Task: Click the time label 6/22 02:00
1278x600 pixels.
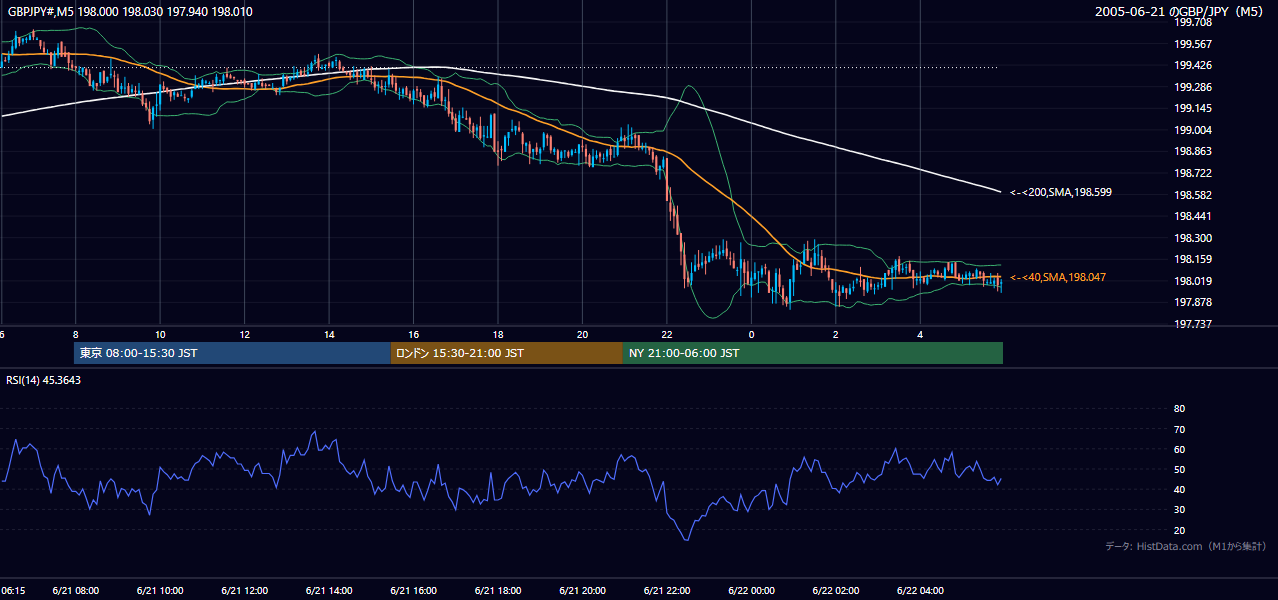Action: [x=836, y=591]
